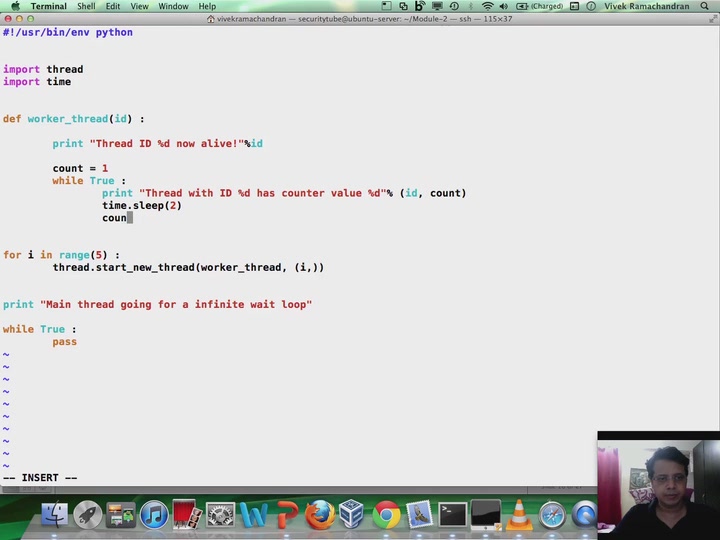The width and height of the screenshot is (720, 540).
Task: Open the Help menu
Action: (207, 6)
